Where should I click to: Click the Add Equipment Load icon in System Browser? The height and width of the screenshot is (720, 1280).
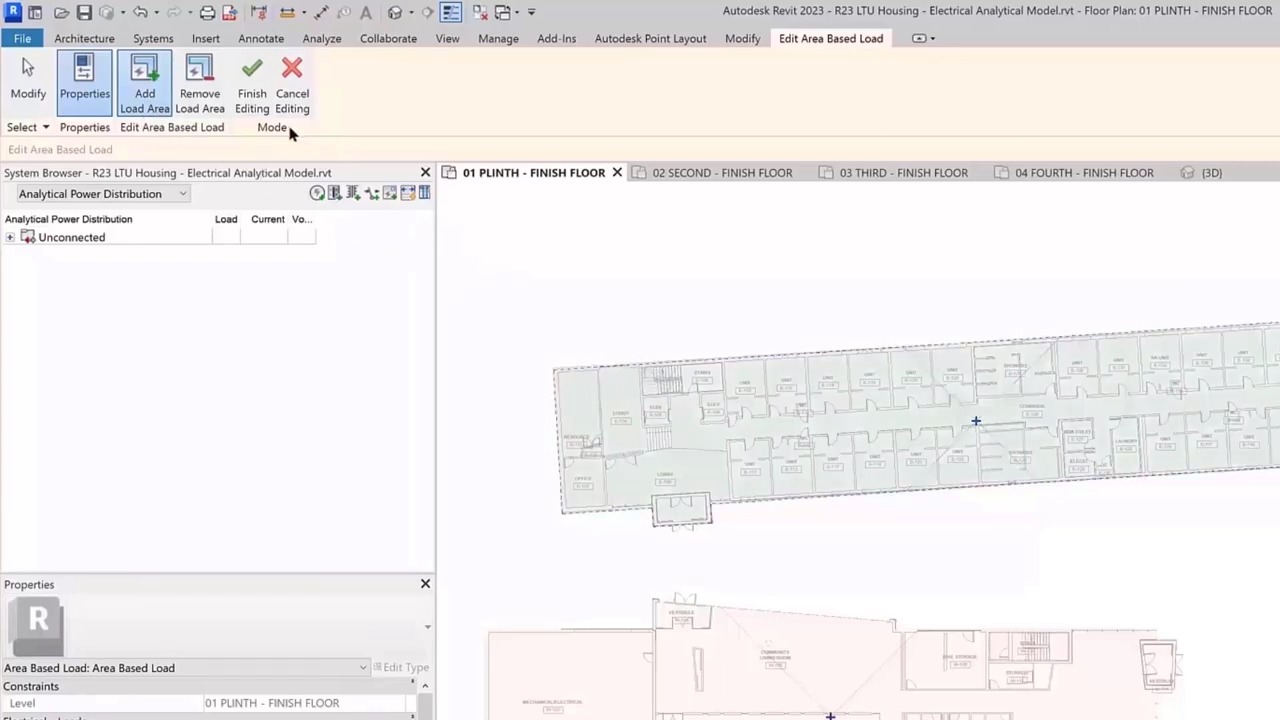pos(407,193)
